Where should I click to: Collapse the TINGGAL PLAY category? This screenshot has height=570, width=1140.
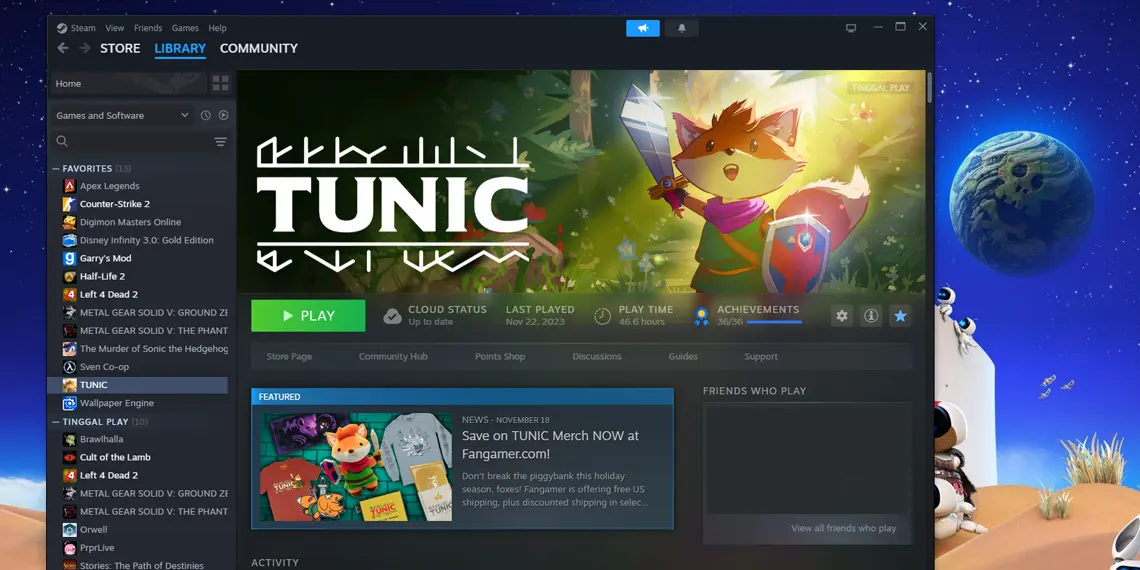coord(55,422)
